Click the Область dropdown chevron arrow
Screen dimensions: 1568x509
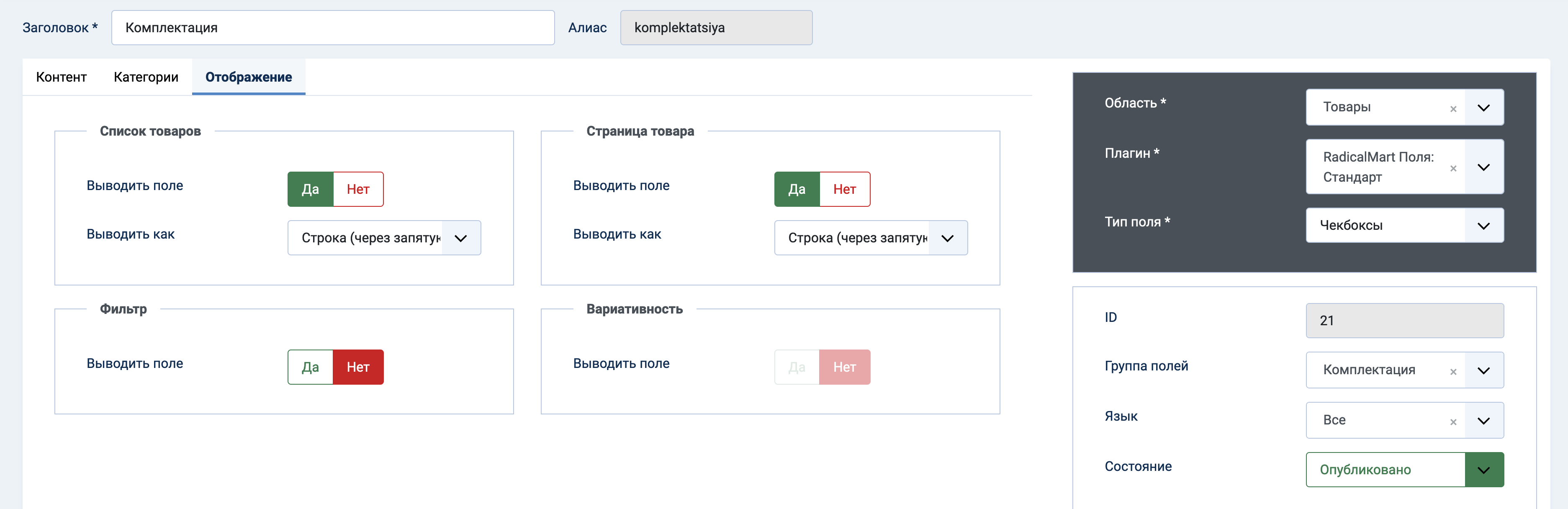click(1483, 108)
